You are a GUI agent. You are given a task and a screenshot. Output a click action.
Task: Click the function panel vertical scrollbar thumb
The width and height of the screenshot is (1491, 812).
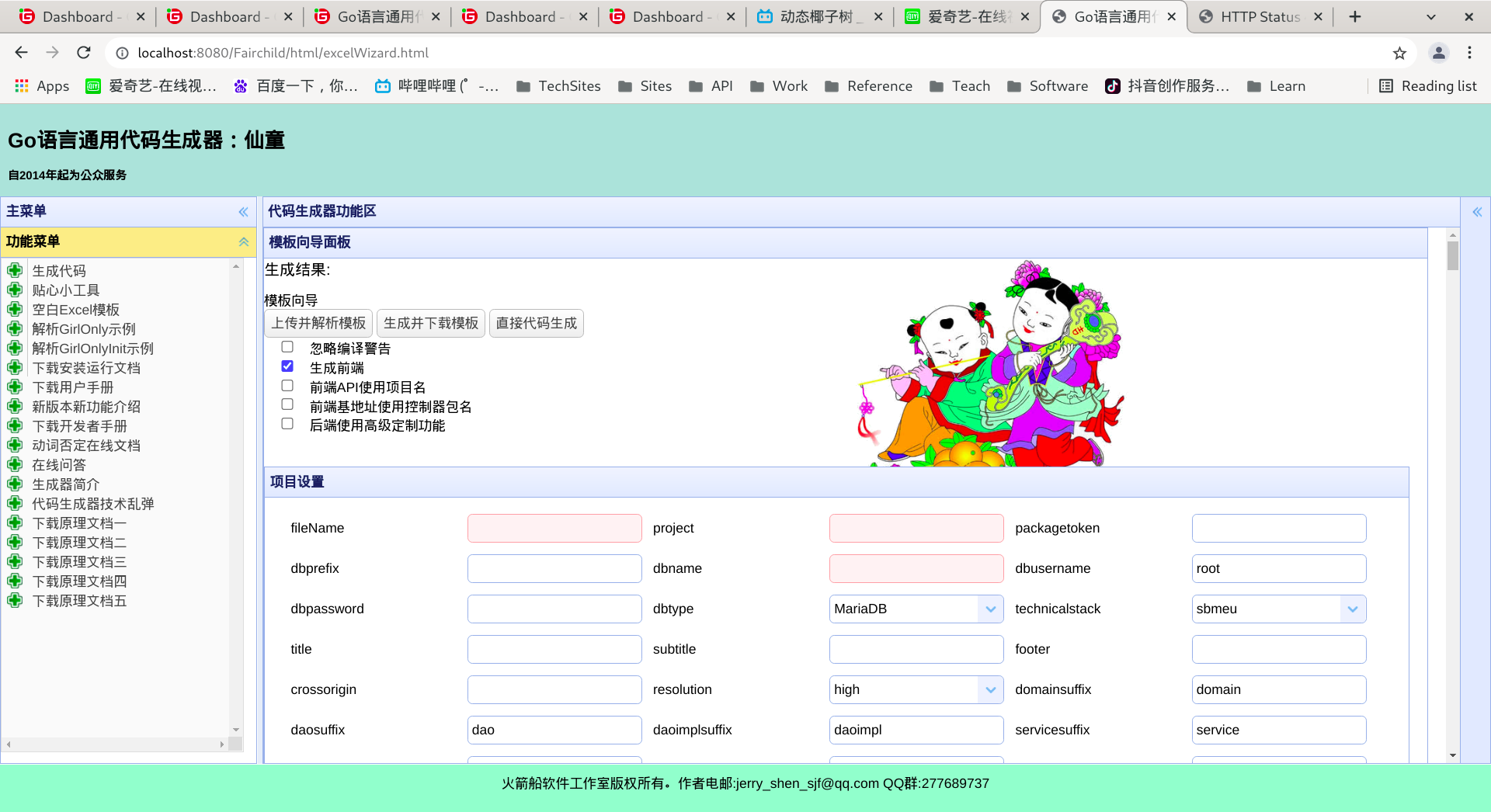click(1452, 255)
